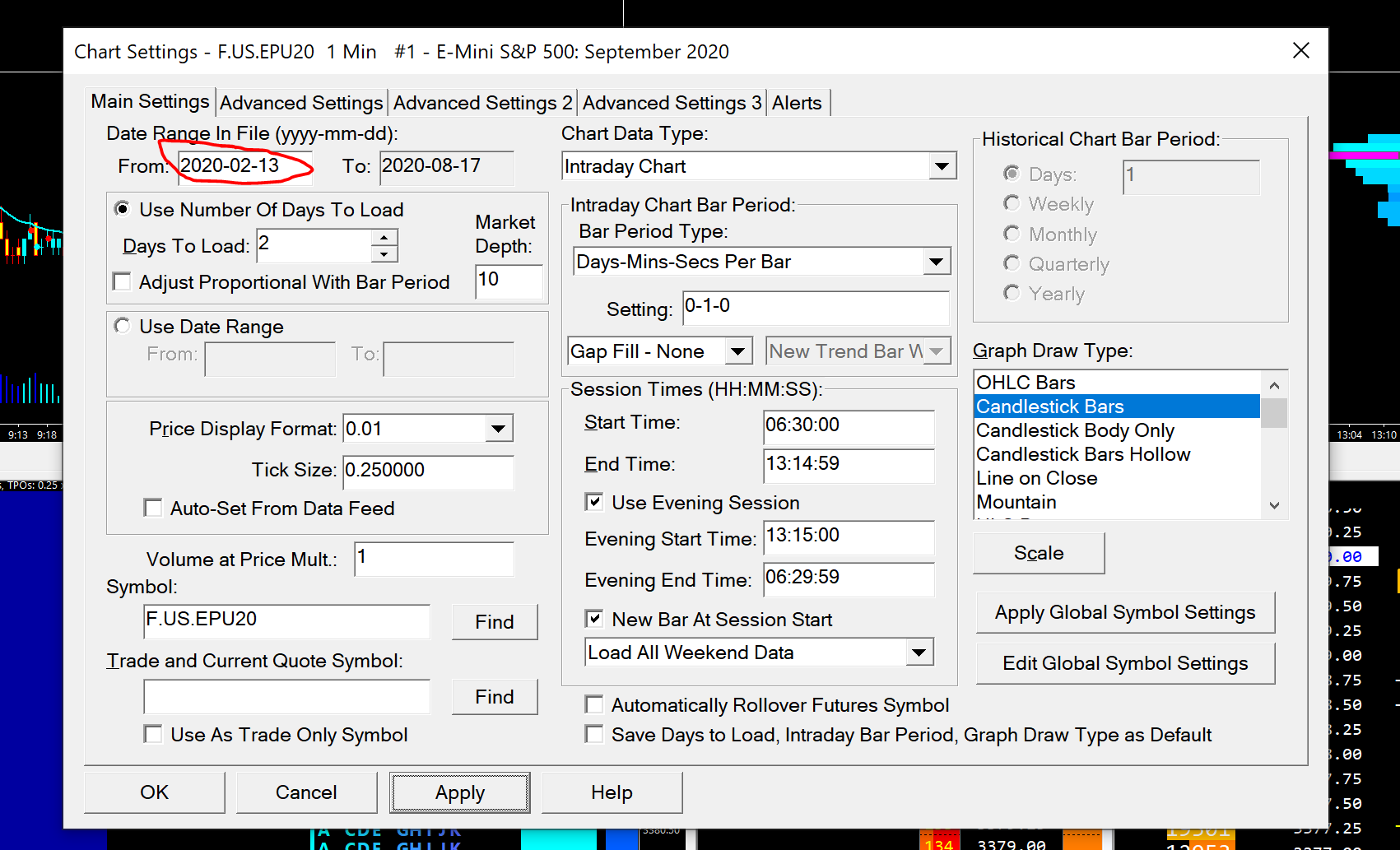Click the Session Start Time field
1400x850 pixels.
point(849,426)
